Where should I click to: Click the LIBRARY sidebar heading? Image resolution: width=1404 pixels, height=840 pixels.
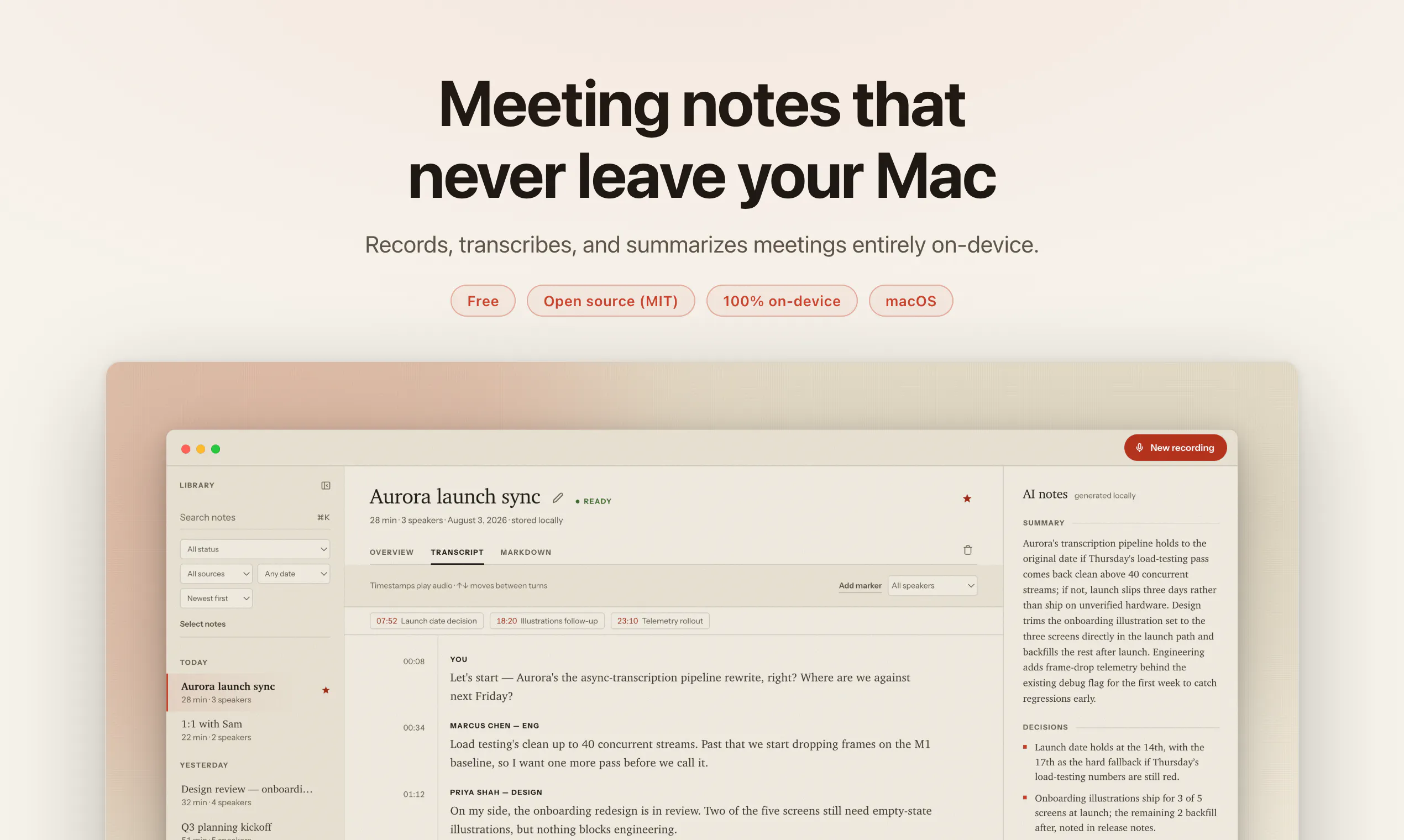(197, 485)
